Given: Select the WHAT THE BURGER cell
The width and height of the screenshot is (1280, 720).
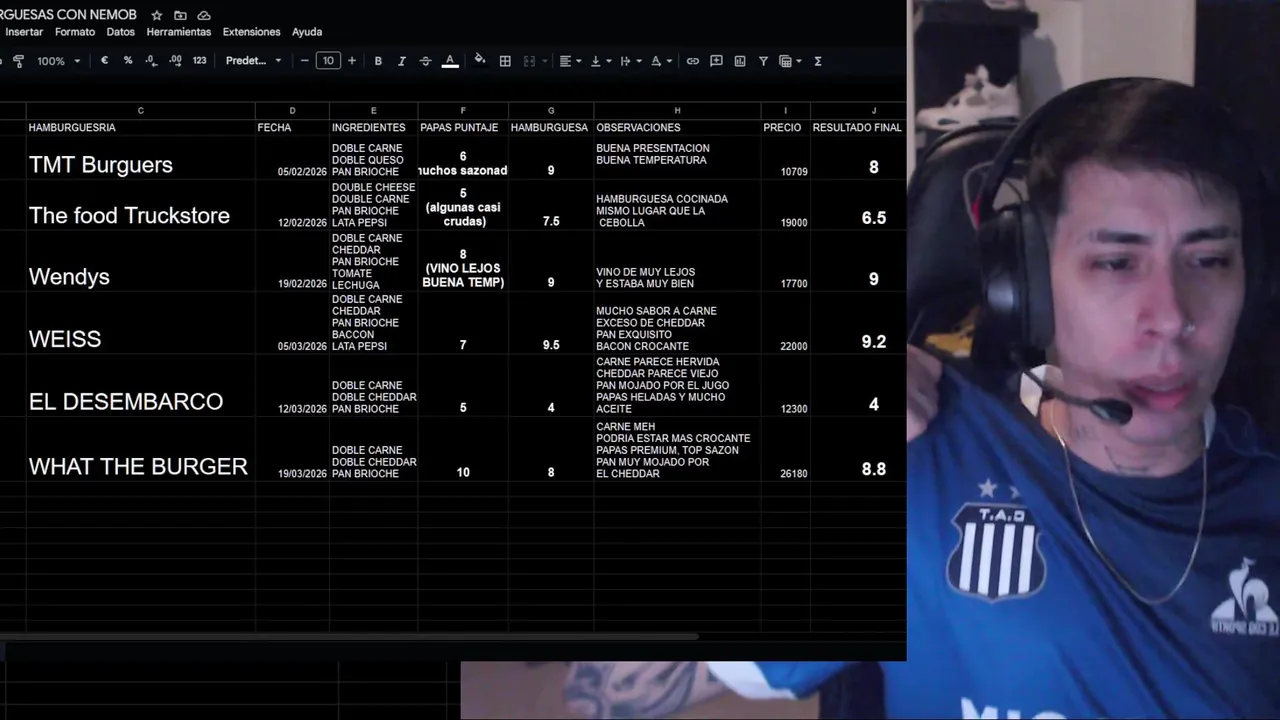Looking at the screenshot, I should coord(140,450).
